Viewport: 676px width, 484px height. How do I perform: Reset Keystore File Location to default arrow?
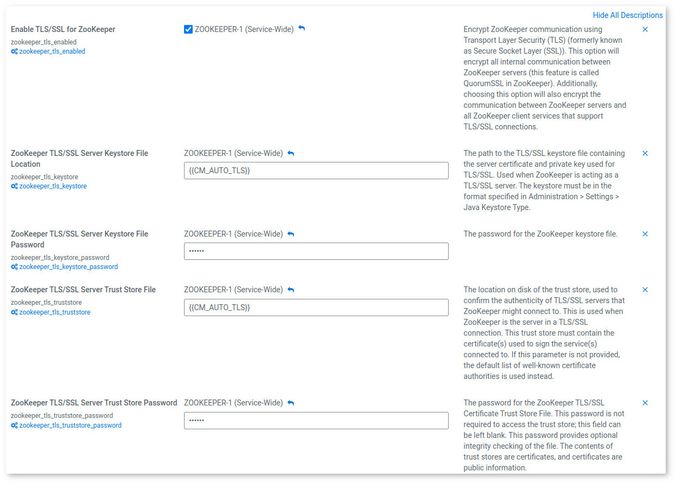coord(291,153)
